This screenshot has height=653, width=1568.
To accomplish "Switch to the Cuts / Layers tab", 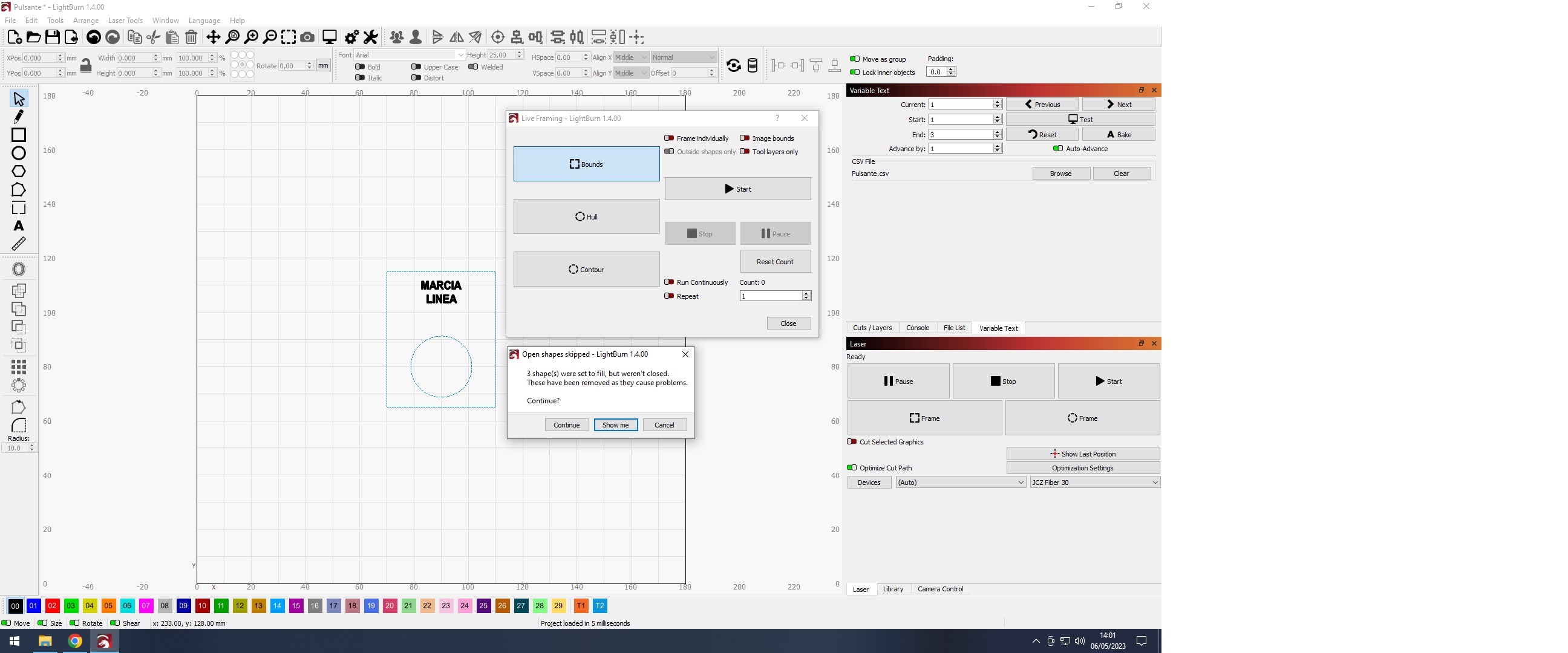I will (872, 328).
